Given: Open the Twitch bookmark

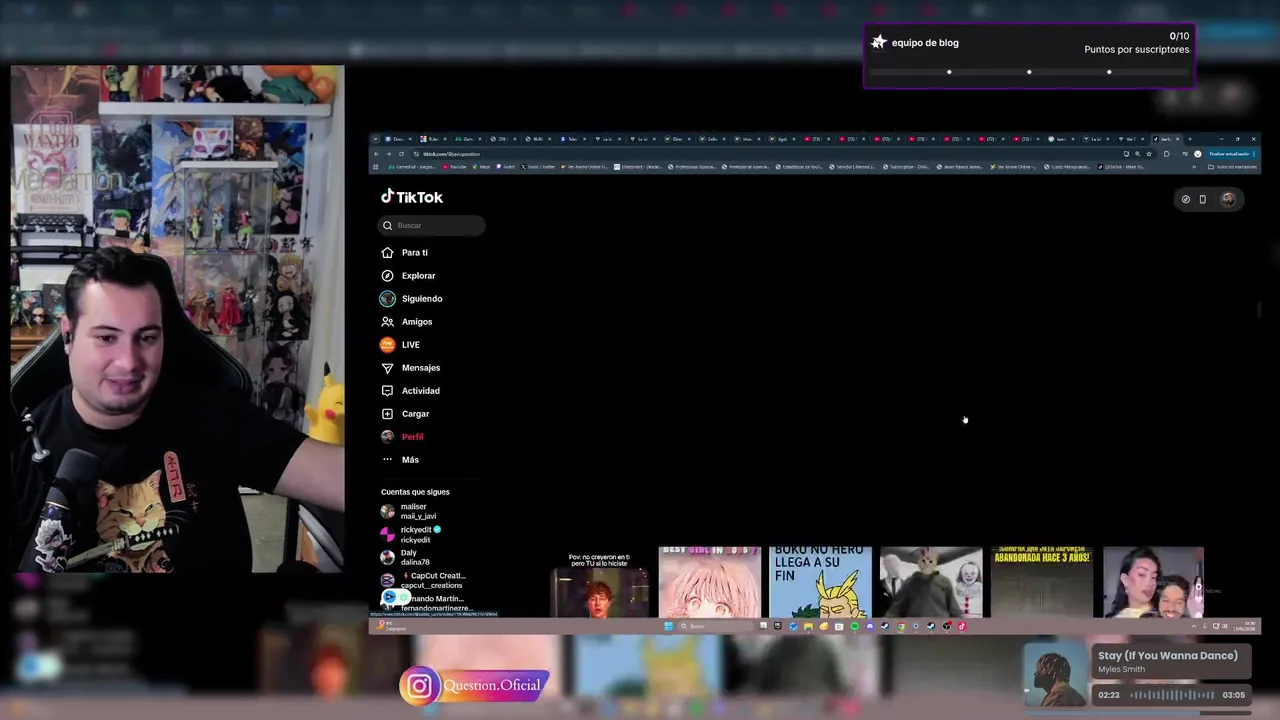Looking at the screenshot, I should pos(505,167).
